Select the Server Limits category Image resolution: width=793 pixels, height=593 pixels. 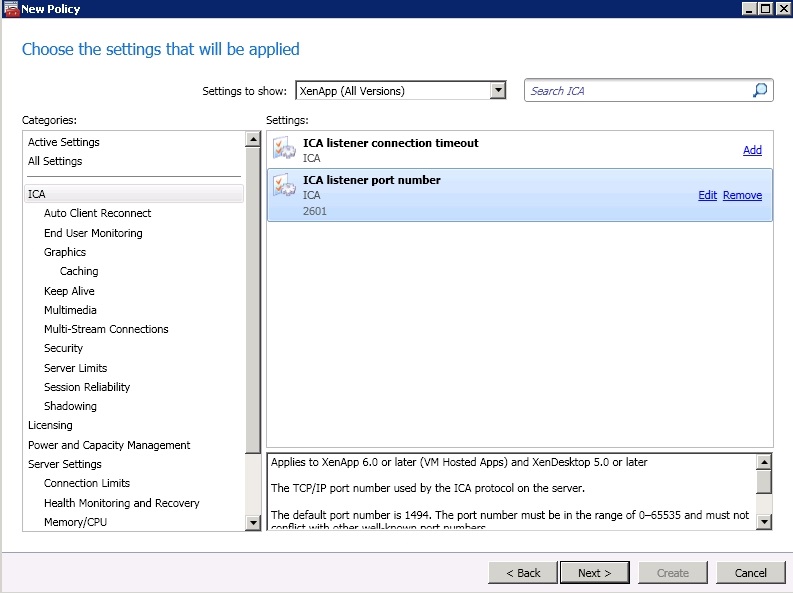tap(75, 368)
